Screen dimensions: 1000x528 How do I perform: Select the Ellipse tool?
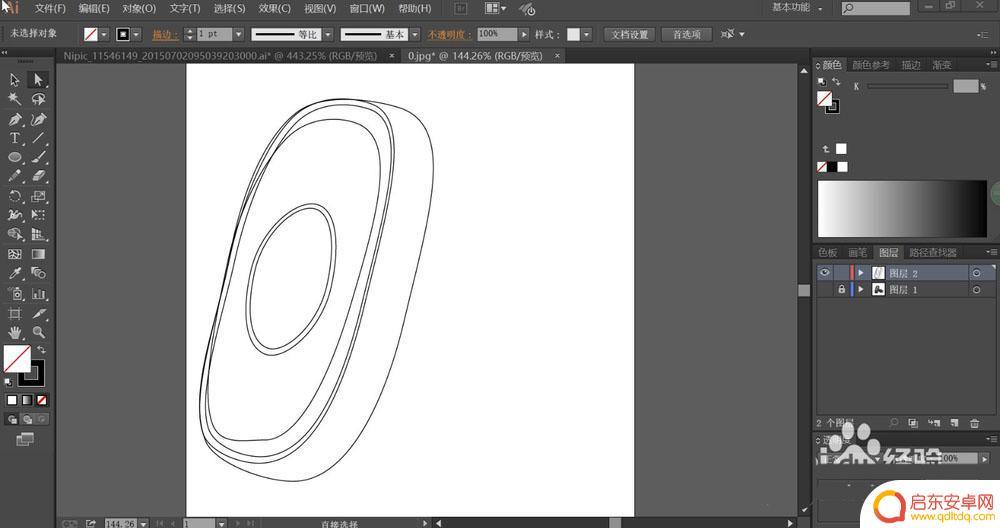15,157
